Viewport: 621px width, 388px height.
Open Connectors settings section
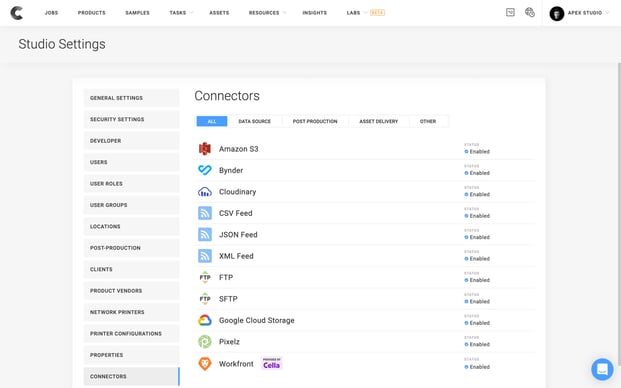coord(131,376)
